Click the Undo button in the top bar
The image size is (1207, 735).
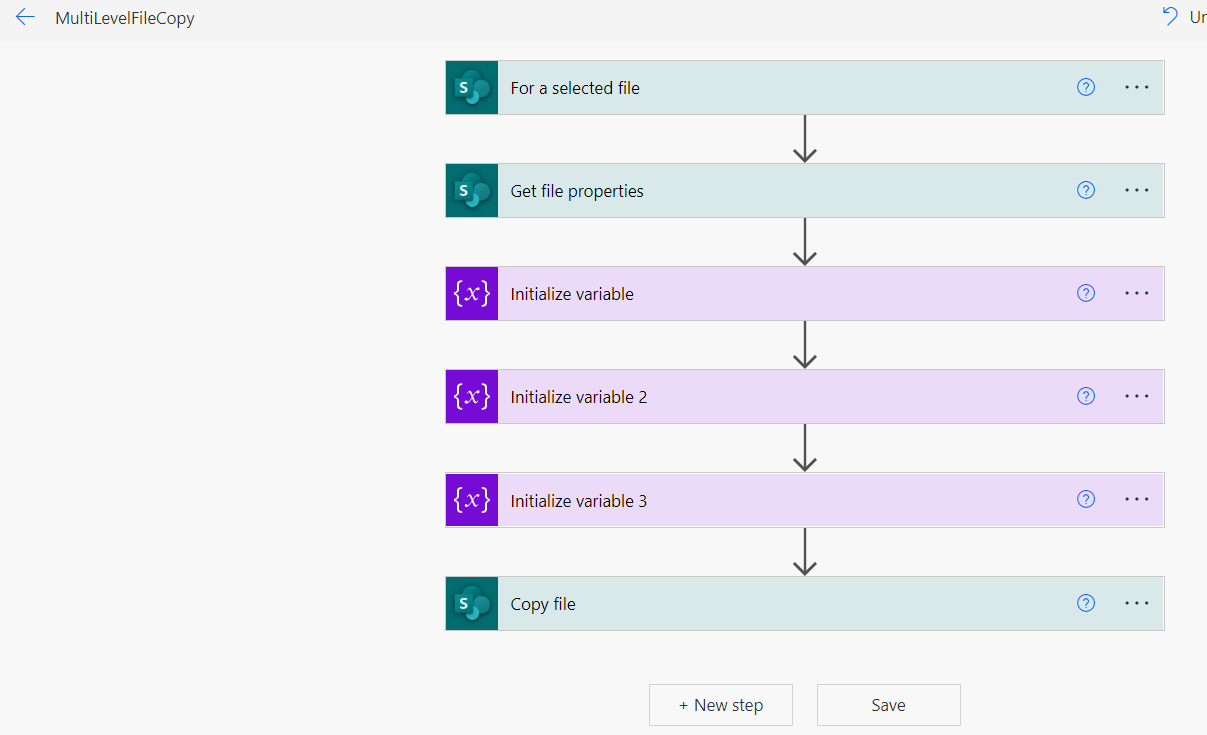1184,17
